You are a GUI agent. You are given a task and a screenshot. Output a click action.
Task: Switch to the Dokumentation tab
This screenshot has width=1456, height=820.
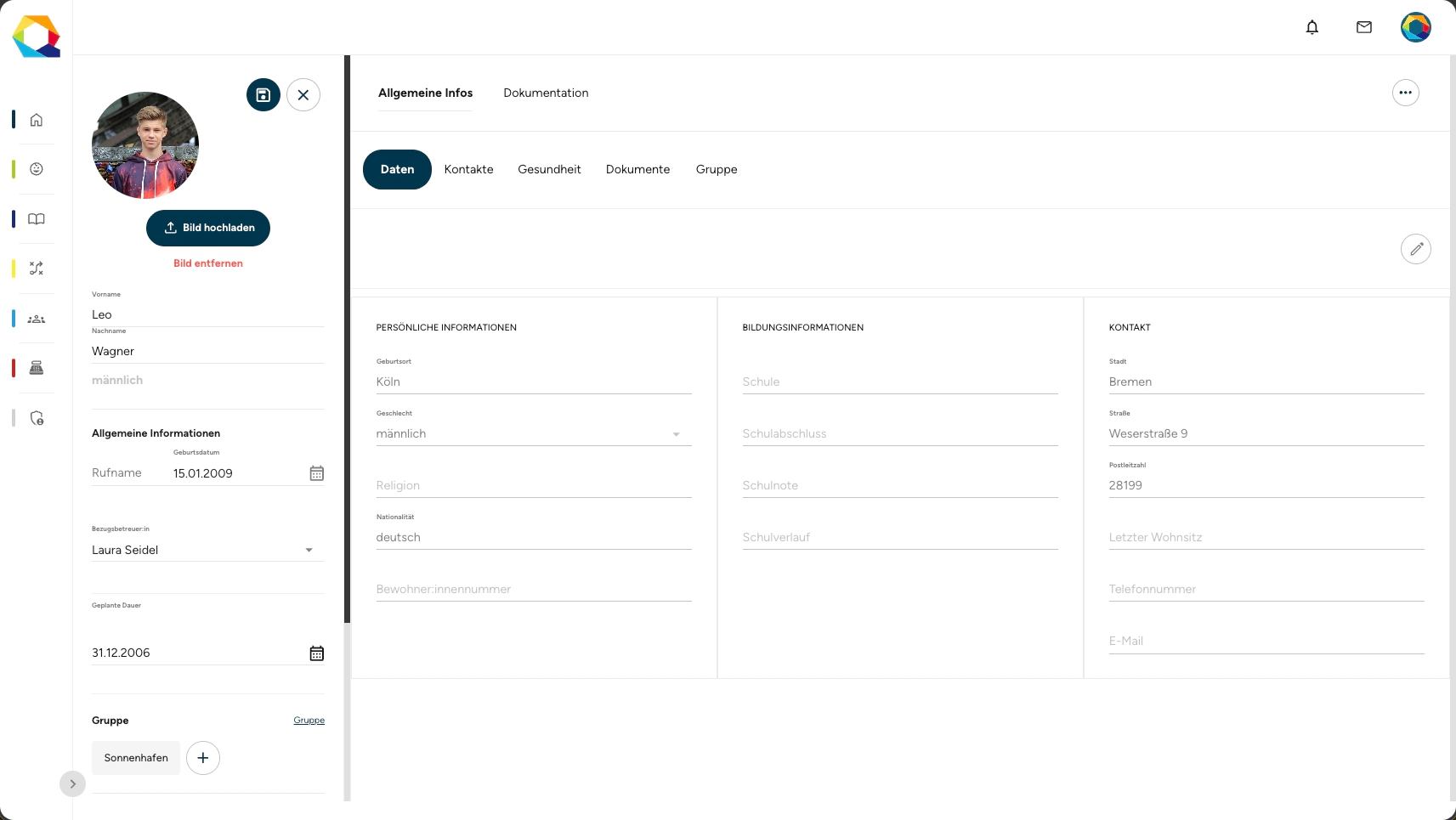(546, 93)
